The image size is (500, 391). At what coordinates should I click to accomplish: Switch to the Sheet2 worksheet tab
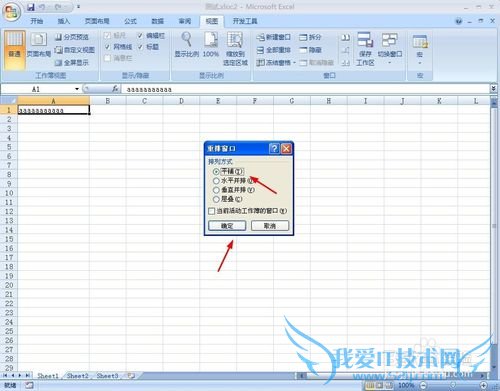click(x=78, y=376)
